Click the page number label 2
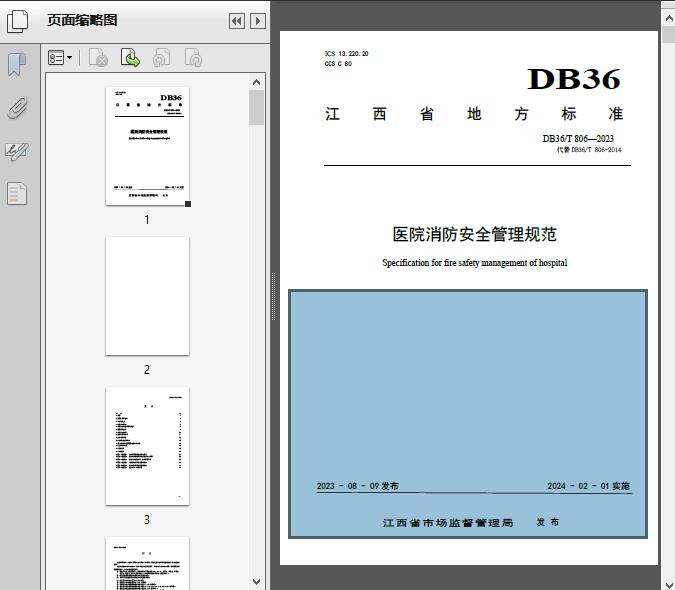The height and width of the screenshot is (590, 675). tap(147, 370)
